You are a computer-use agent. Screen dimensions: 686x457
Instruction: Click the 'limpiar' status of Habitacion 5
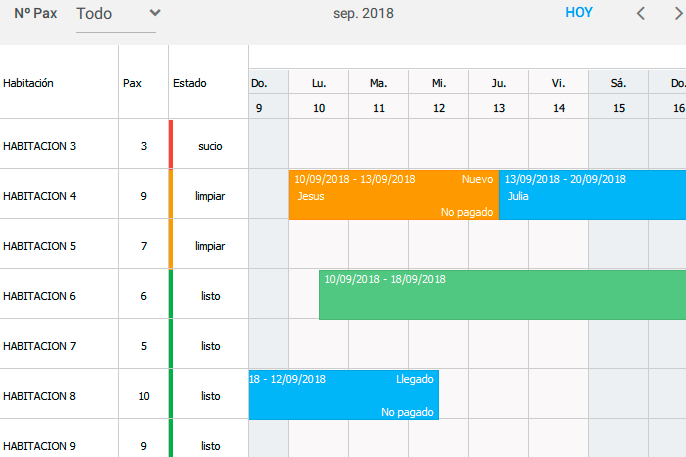[x=210, y=246]
